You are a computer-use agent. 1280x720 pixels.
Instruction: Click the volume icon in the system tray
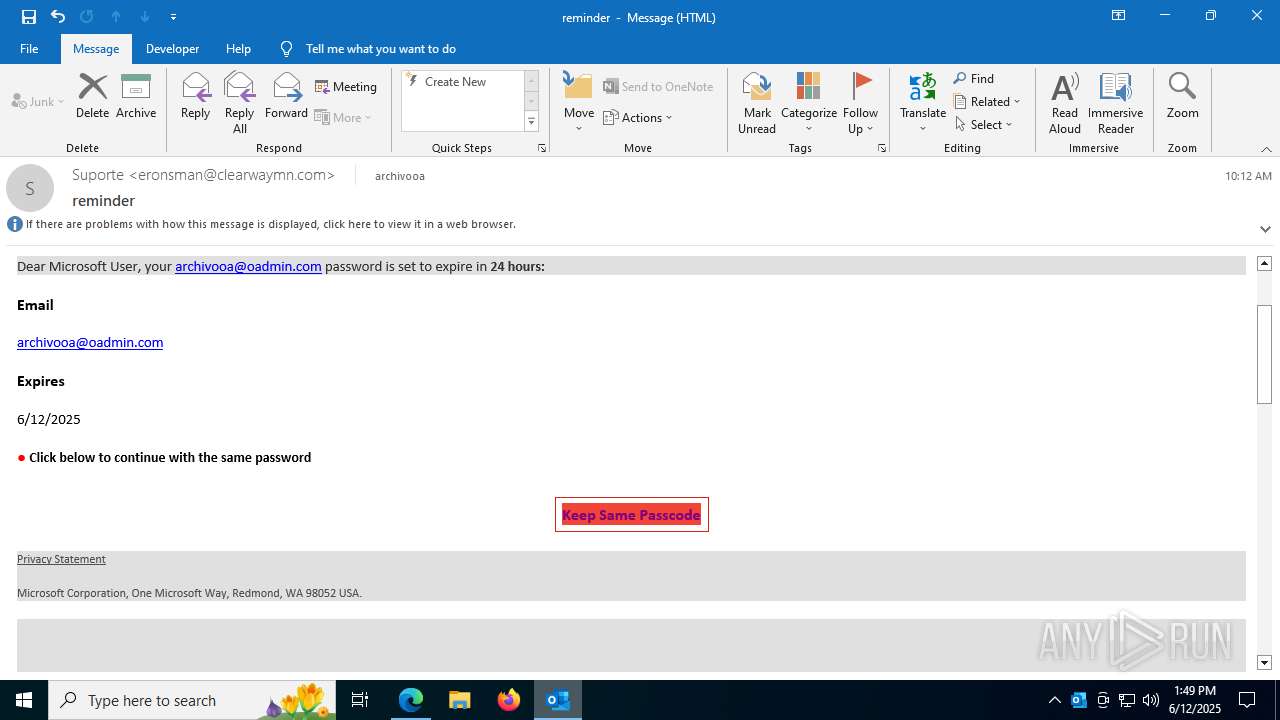click(1151, 700)
